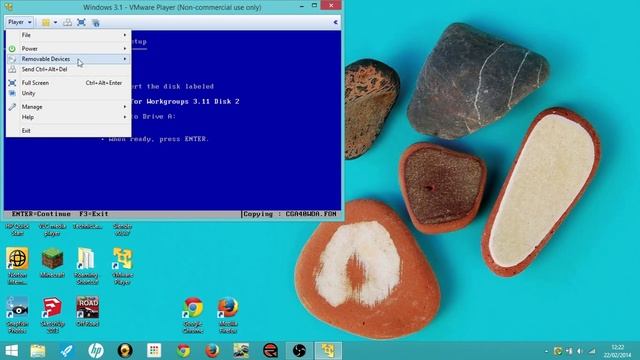Open the Help submenu
The height and width of the screenshot is (360, 640).
click(69, 117)
